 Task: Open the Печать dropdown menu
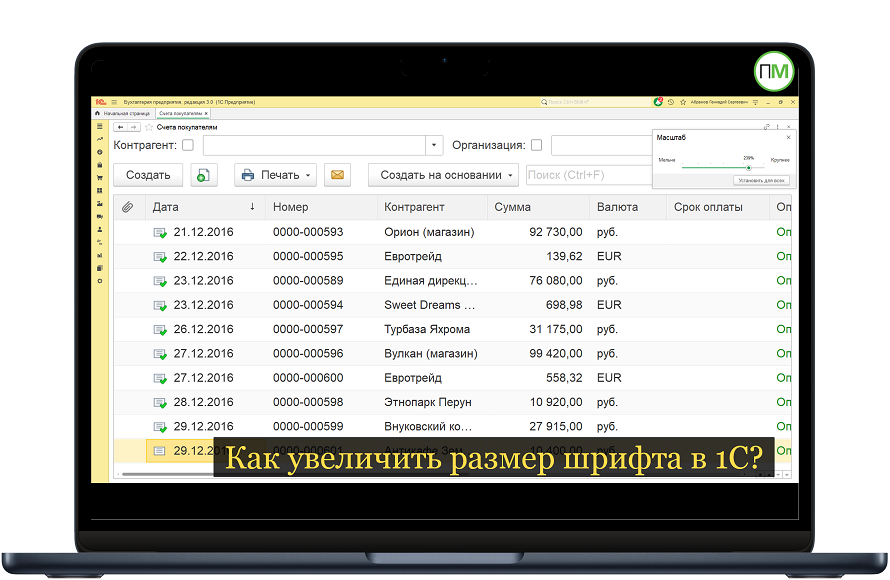(276, 175)
